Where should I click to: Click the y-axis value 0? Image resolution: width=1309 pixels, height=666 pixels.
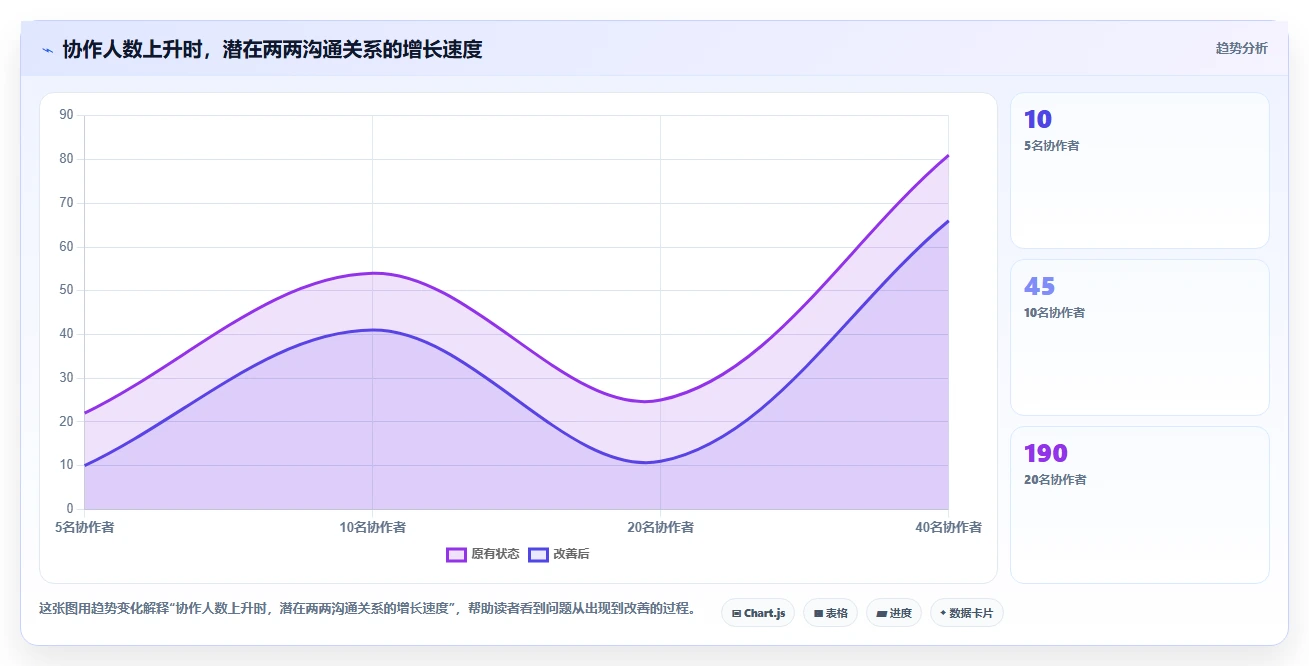(70, 509)
